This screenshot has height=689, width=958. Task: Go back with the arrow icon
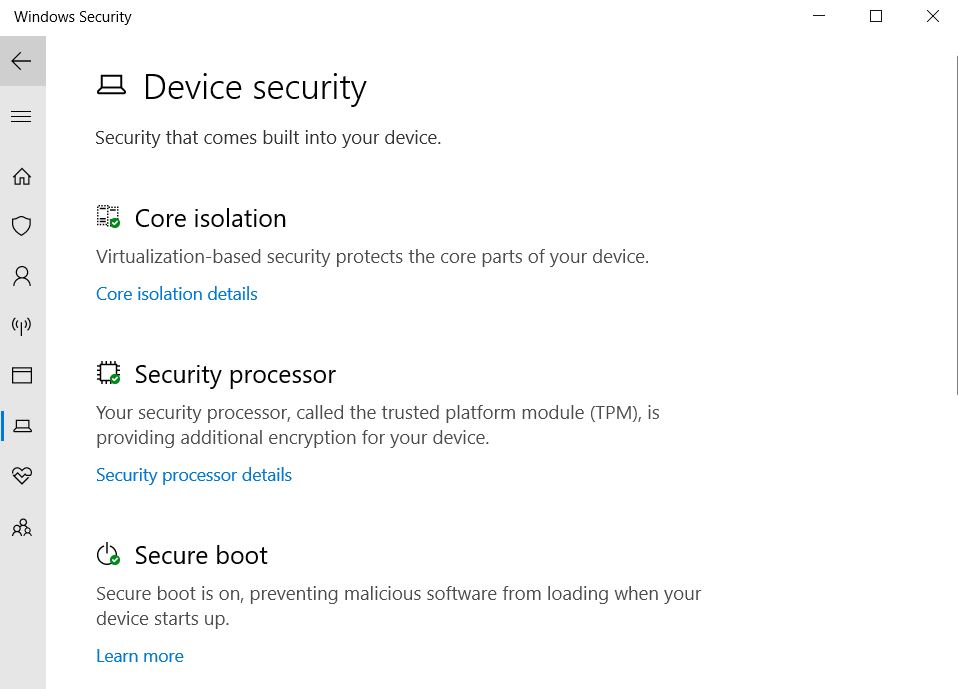[x=22, y=61]
